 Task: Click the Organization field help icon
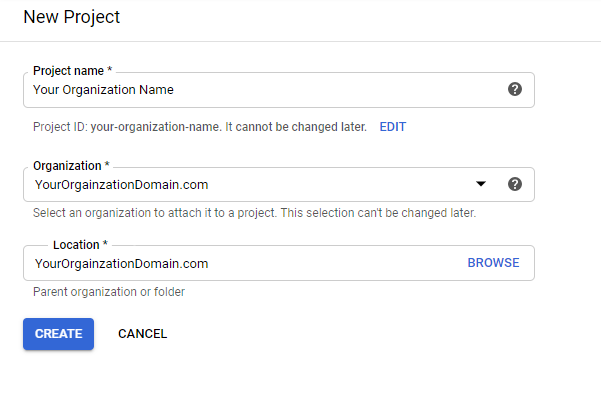click(515, 184)
